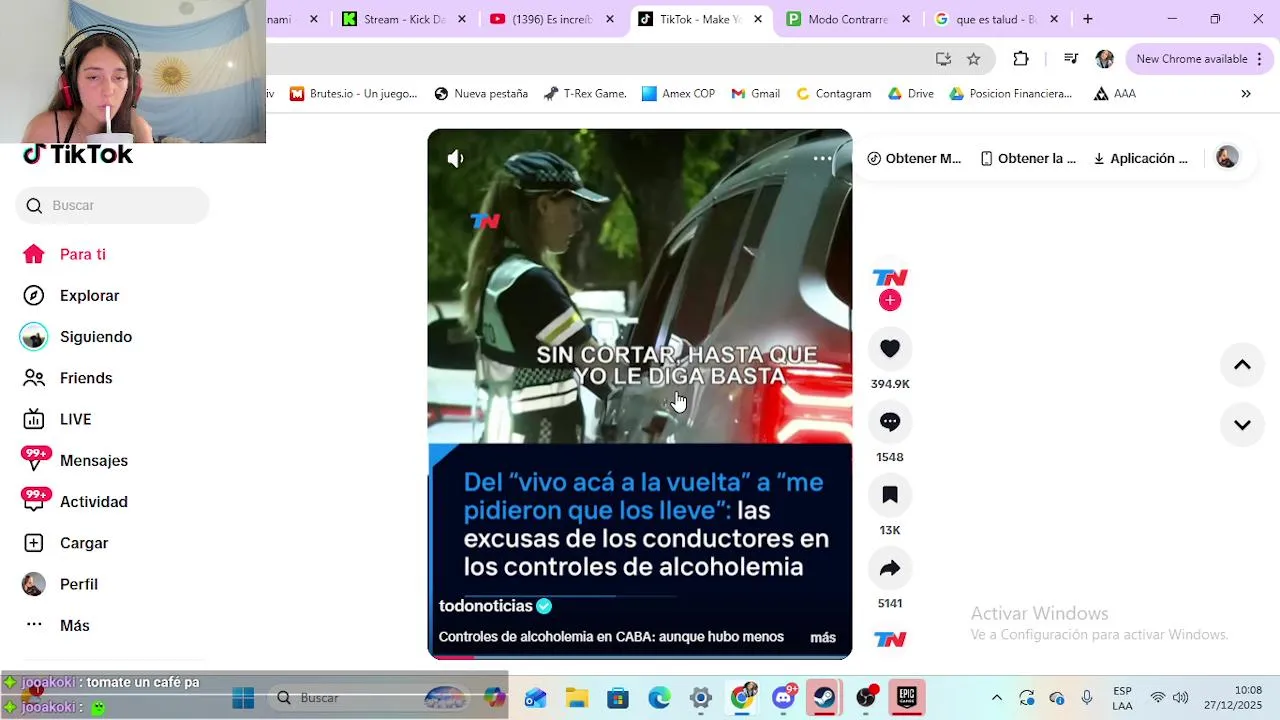Click the install app icon in address bar
1280x720 pixels.
click(943, 59)
